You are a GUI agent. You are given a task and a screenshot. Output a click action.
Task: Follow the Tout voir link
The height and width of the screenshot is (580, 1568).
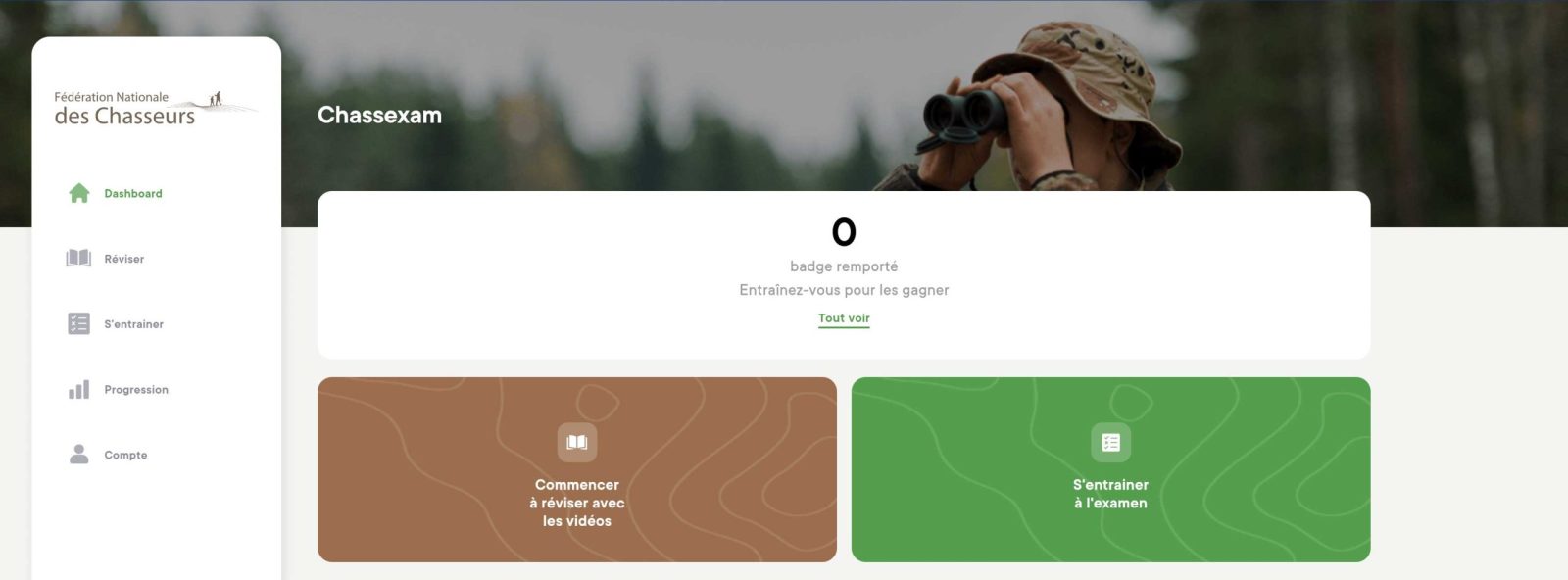[x=844, y=318]
